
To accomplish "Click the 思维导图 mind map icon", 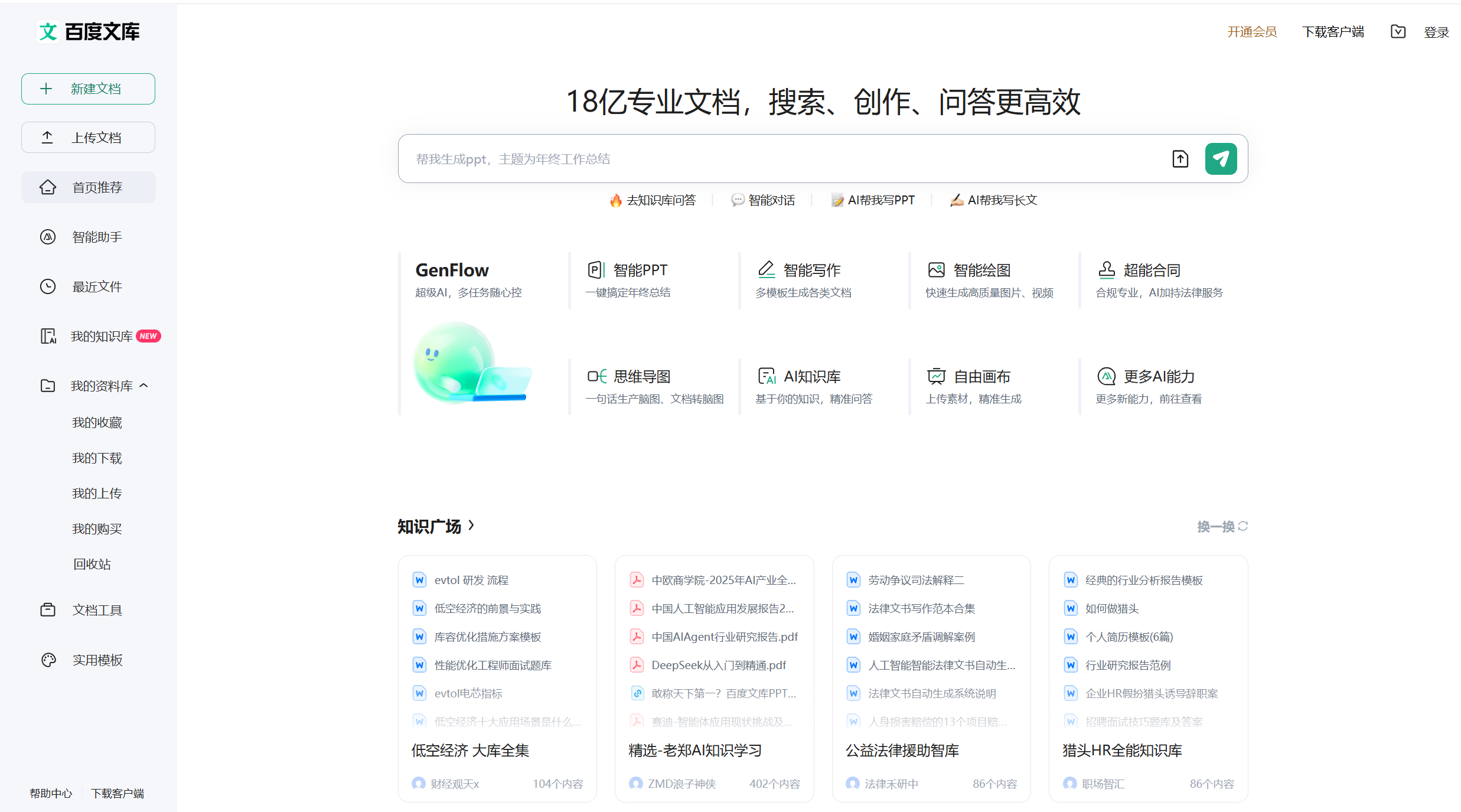I will [x=596, y=376].
